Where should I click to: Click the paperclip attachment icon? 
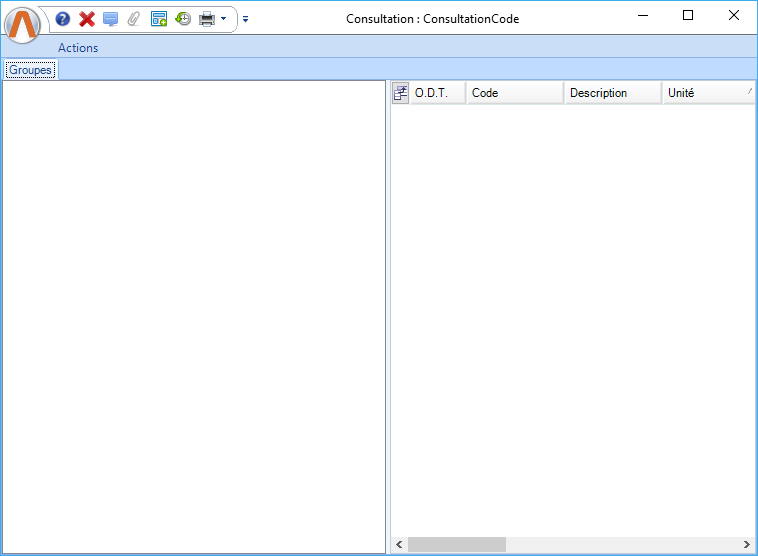(134, 19)
